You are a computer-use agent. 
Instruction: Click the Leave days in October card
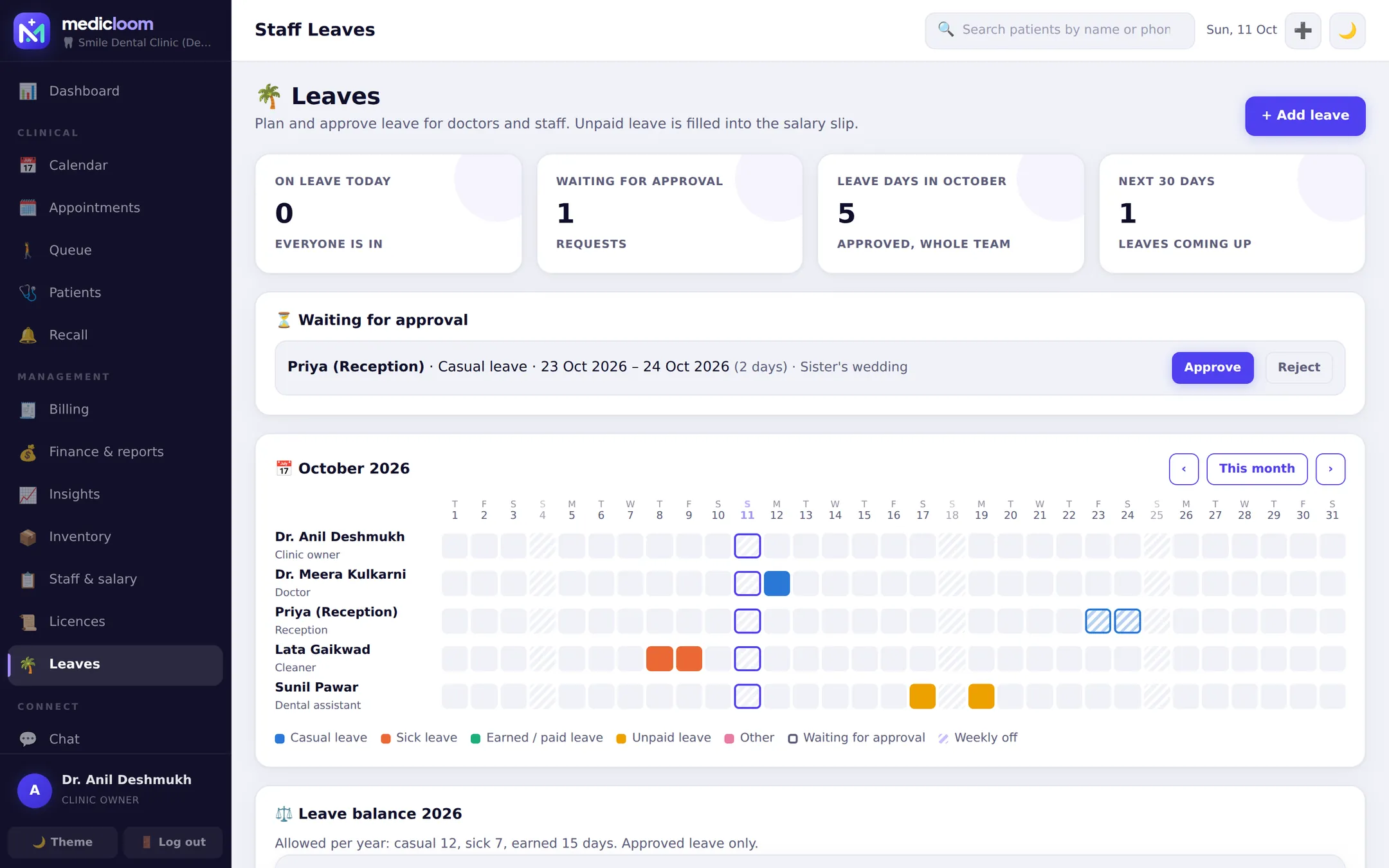[x=950, y=213]
